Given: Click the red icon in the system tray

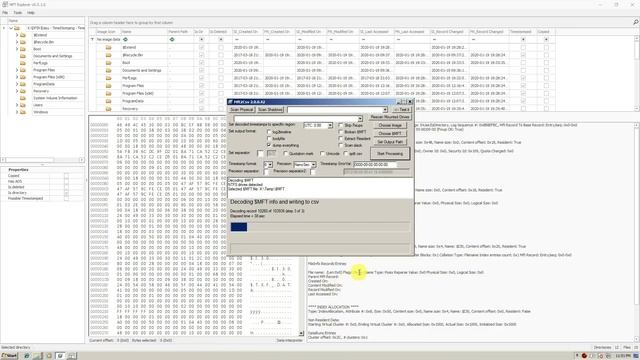Looking at the screenshot, I should point(584,356).
